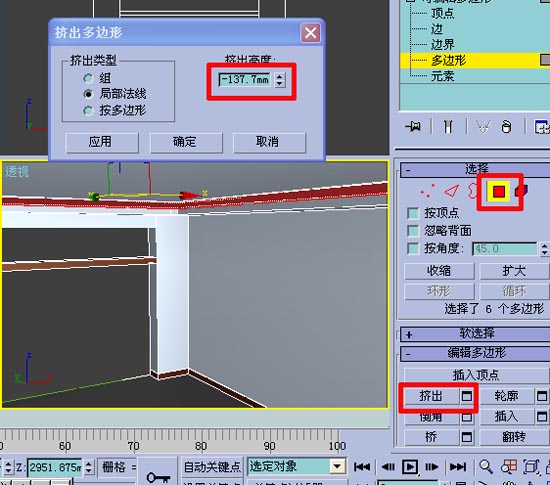The image size is (550, 485).
Task: Select Element (元素) in modifier stack
Action: [442, 76]
